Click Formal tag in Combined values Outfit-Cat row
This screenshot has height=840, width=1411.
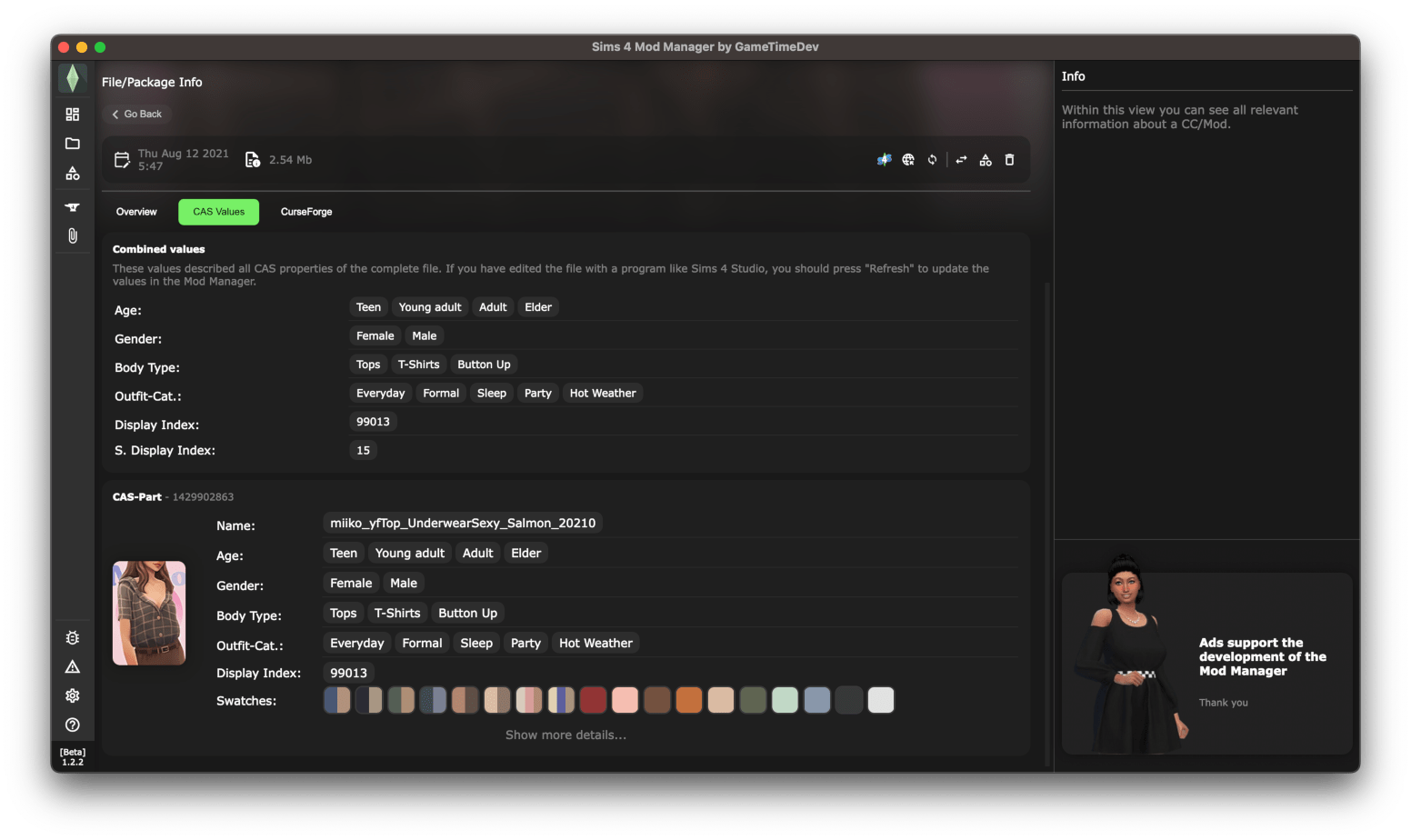[441, 393]
